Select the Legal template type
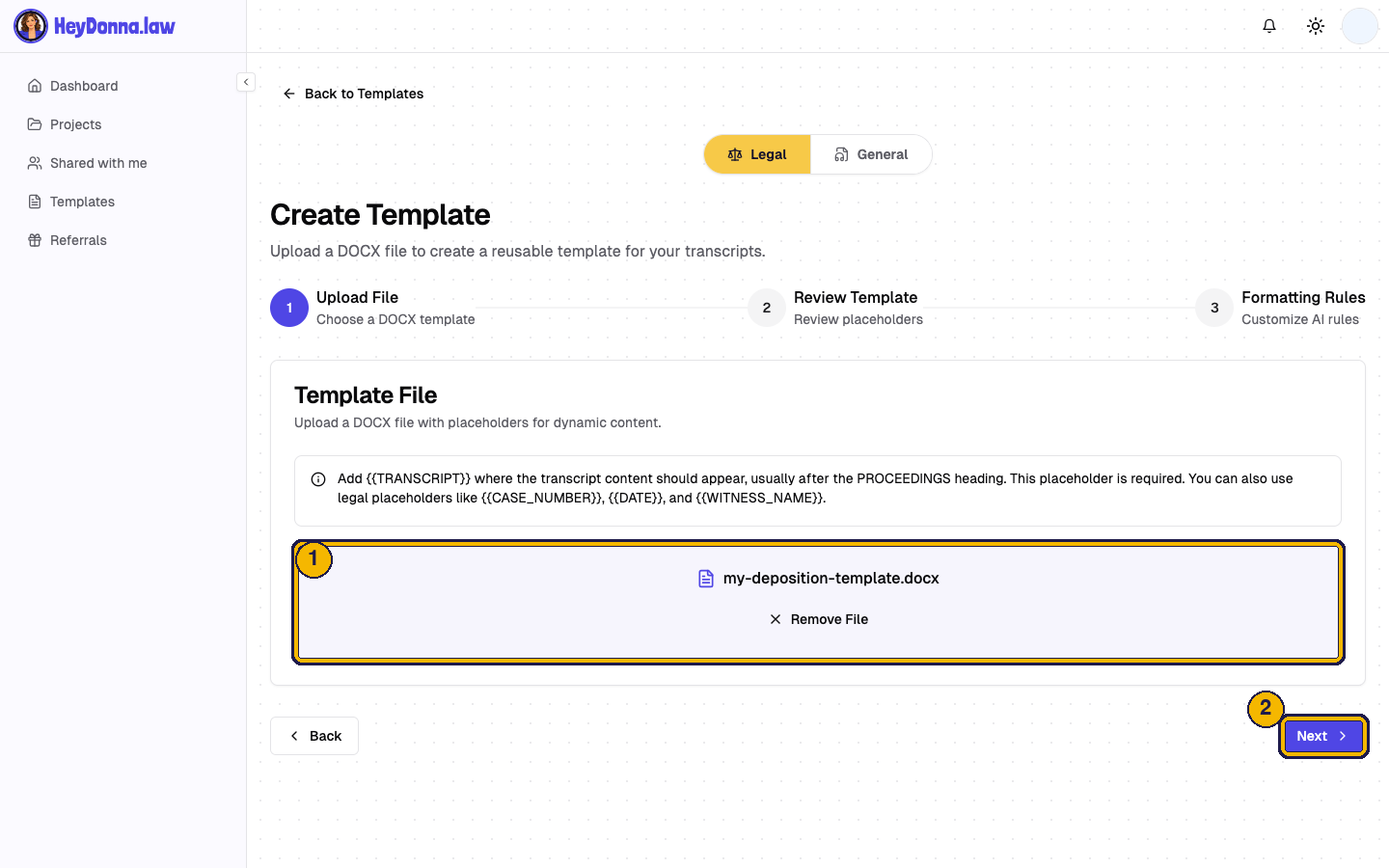This screenshot has height=868, width=1389. click(757, 154)
